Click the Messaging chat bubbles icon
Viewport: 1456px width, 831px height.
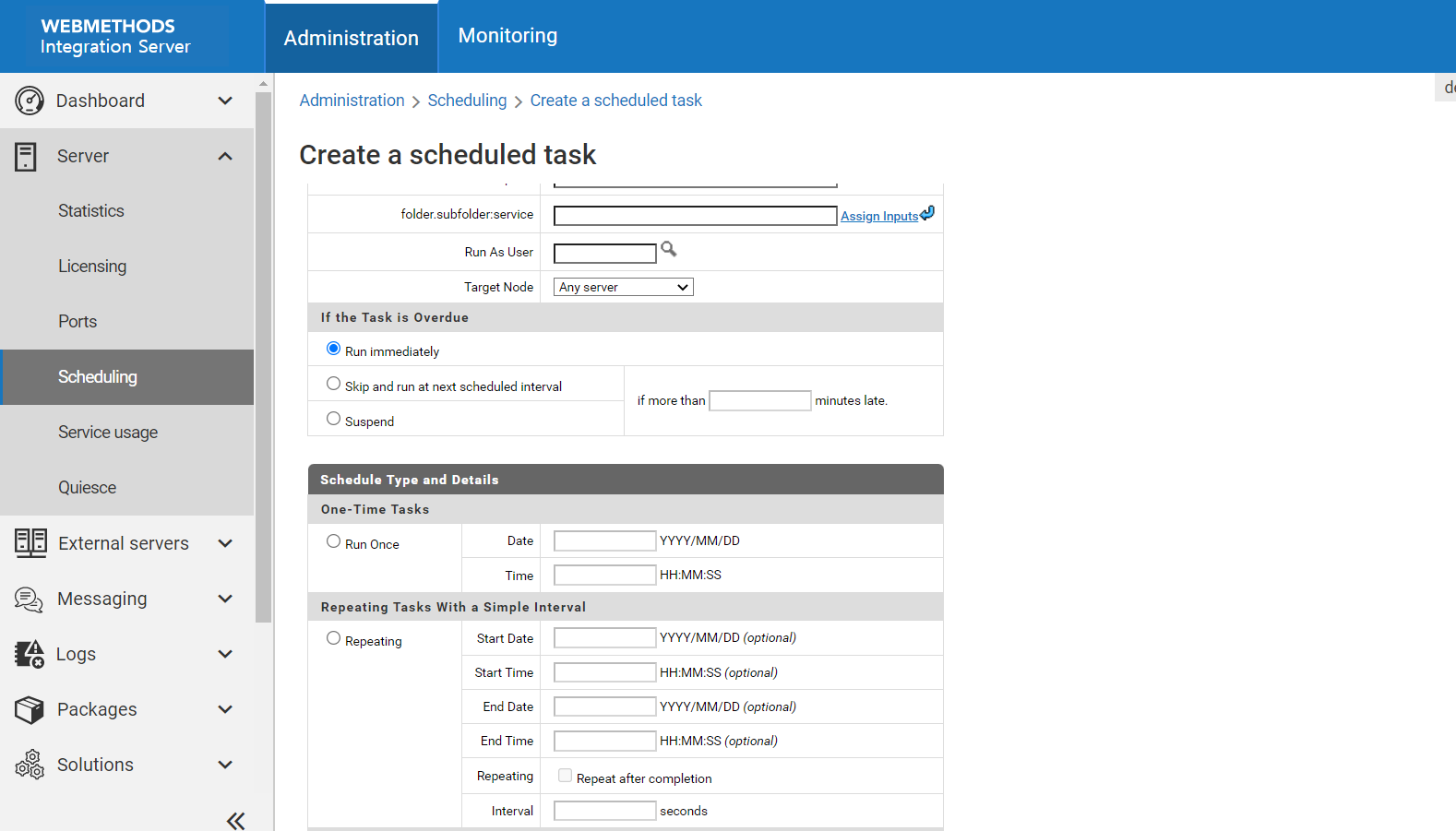coord(29,600)
